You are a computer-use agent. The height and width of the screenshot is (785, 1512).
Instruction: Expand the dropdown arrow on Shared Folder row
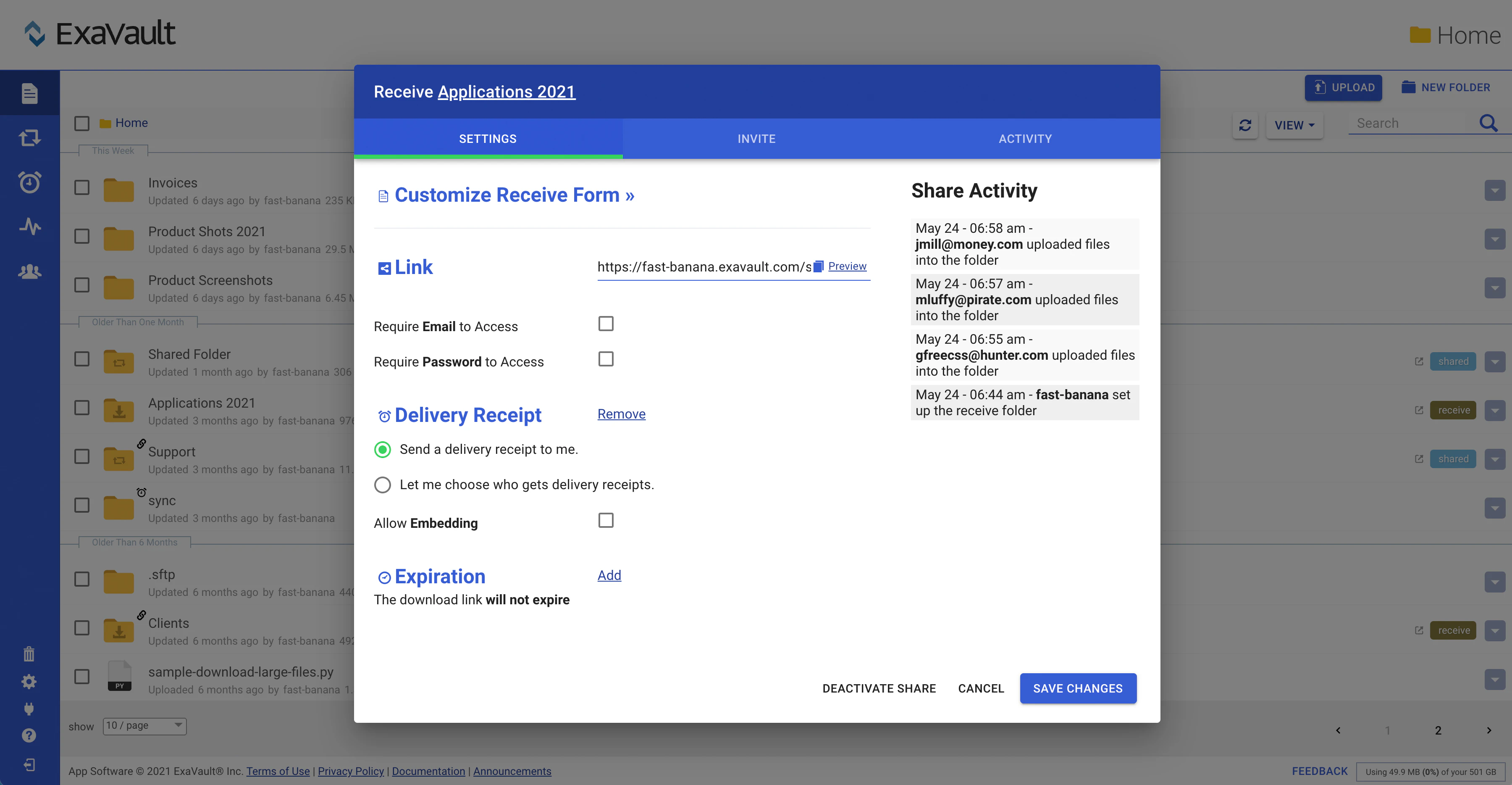tap(1495, 361)
